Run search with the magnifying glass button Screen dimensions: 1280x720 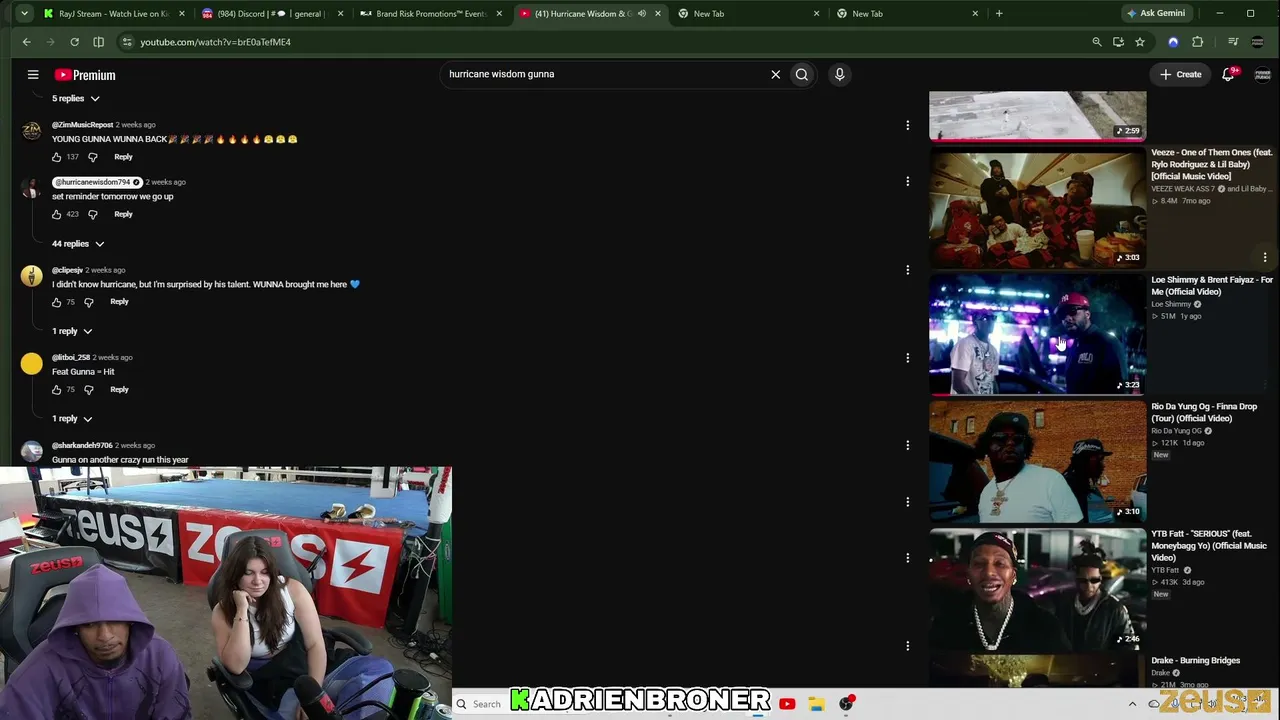point(802,74)
